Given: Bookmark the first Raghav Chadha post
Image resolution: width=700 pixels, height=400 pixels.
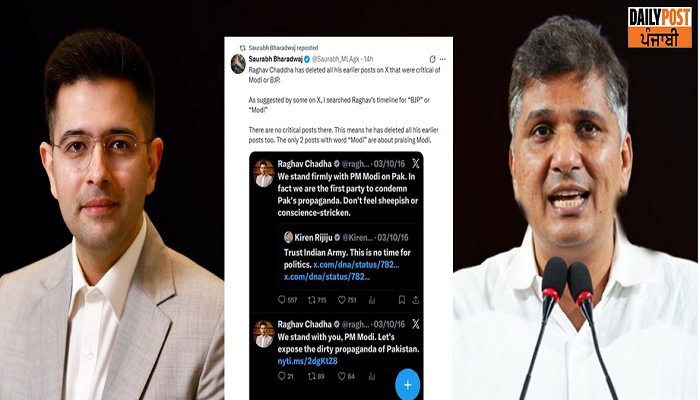Looking at the screenshot, I should point(401,299).
